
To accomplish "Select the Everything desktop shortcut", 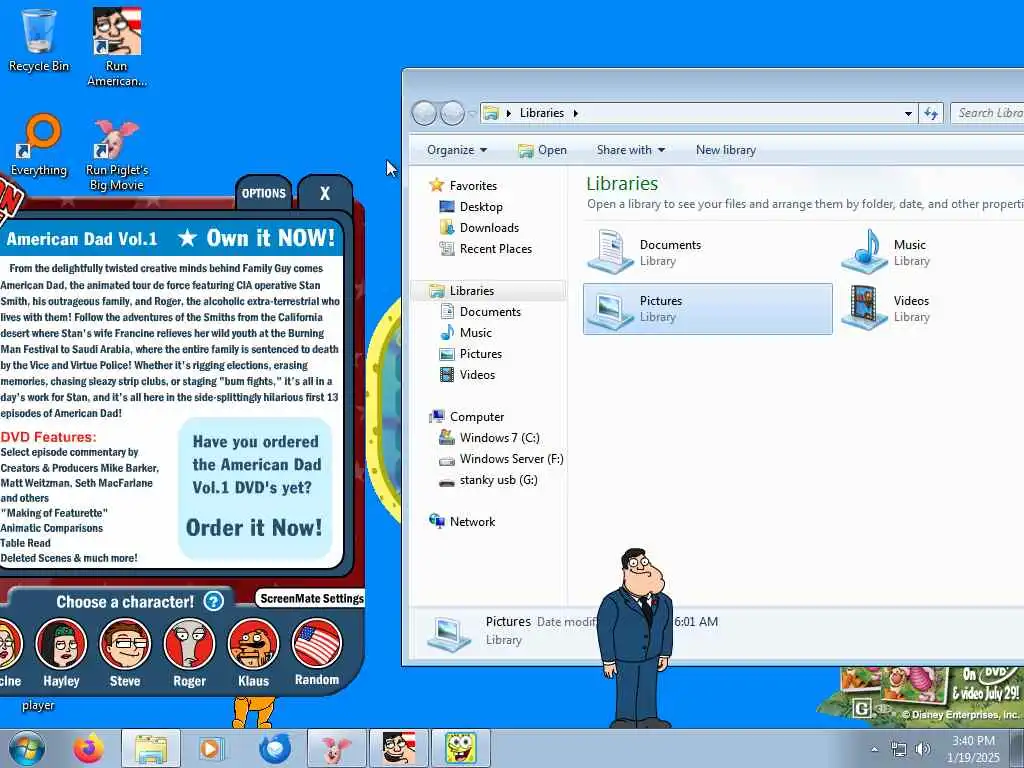I will (39, 145).
